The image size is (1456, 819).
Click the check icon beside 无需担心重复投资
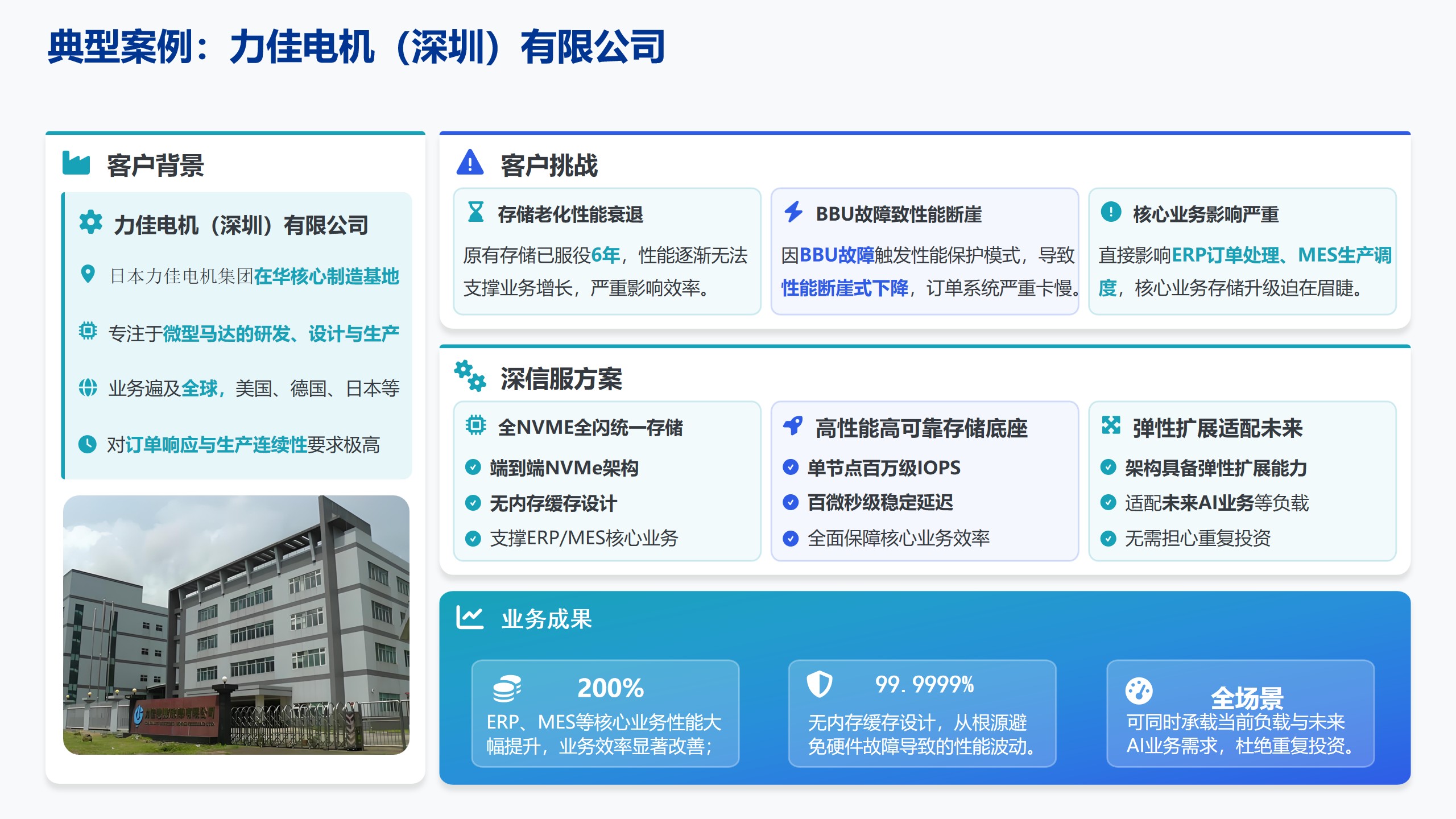(x=1108, y=538)
